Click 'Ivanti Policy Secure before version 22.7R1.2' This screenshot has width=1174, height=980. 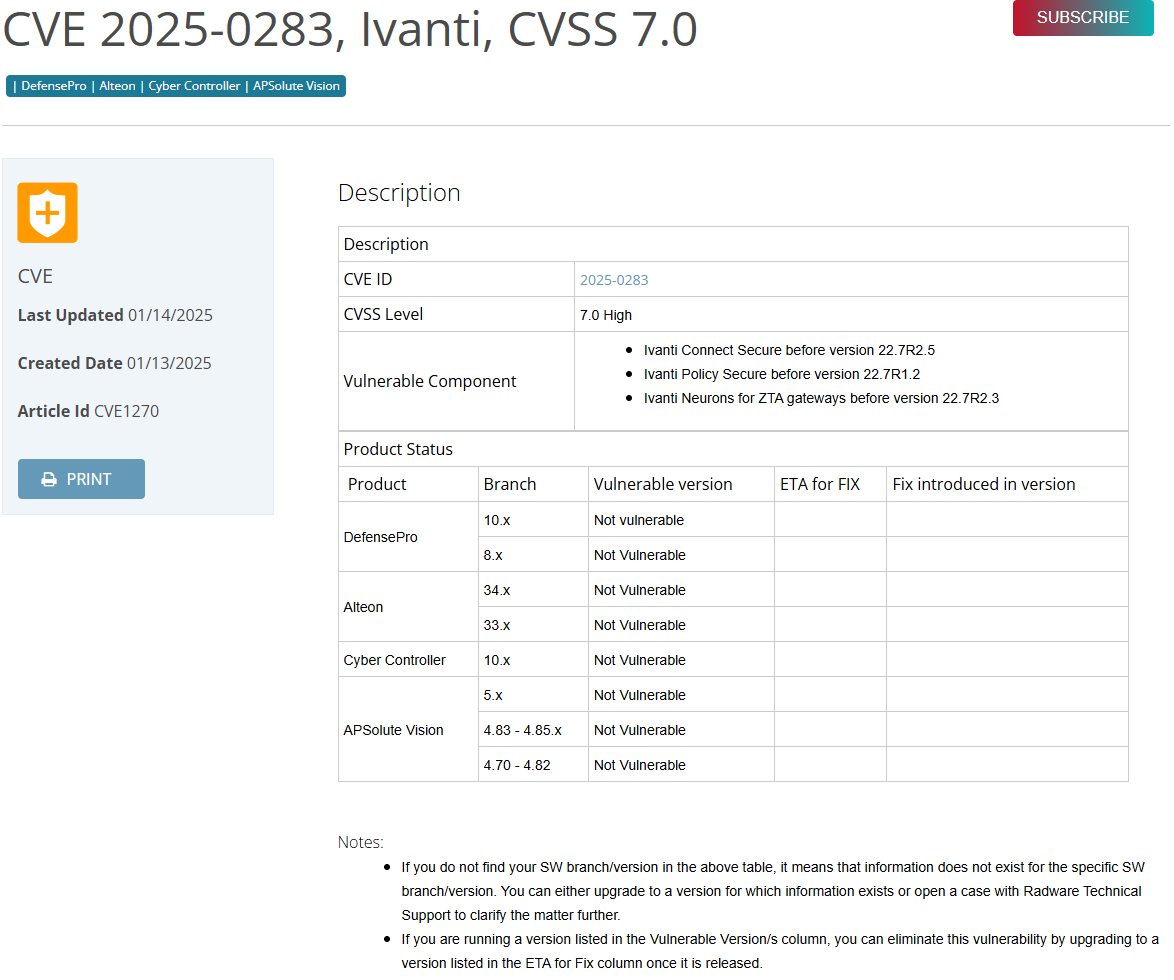(782, 374)
